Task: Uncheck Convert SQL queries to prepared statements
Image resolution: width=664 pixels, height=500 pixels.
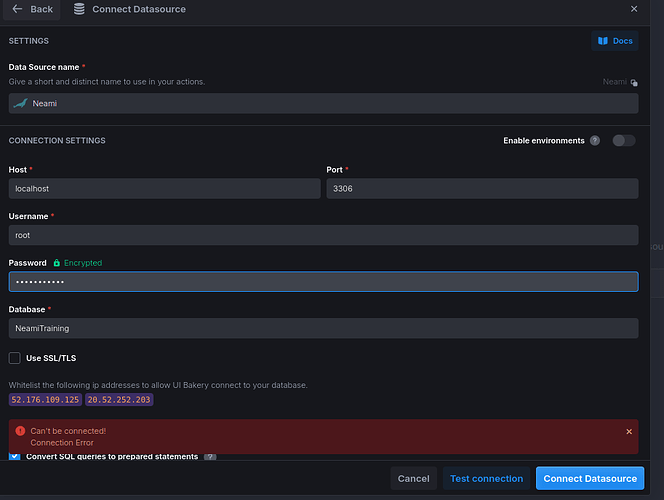Action: [15, 457]
